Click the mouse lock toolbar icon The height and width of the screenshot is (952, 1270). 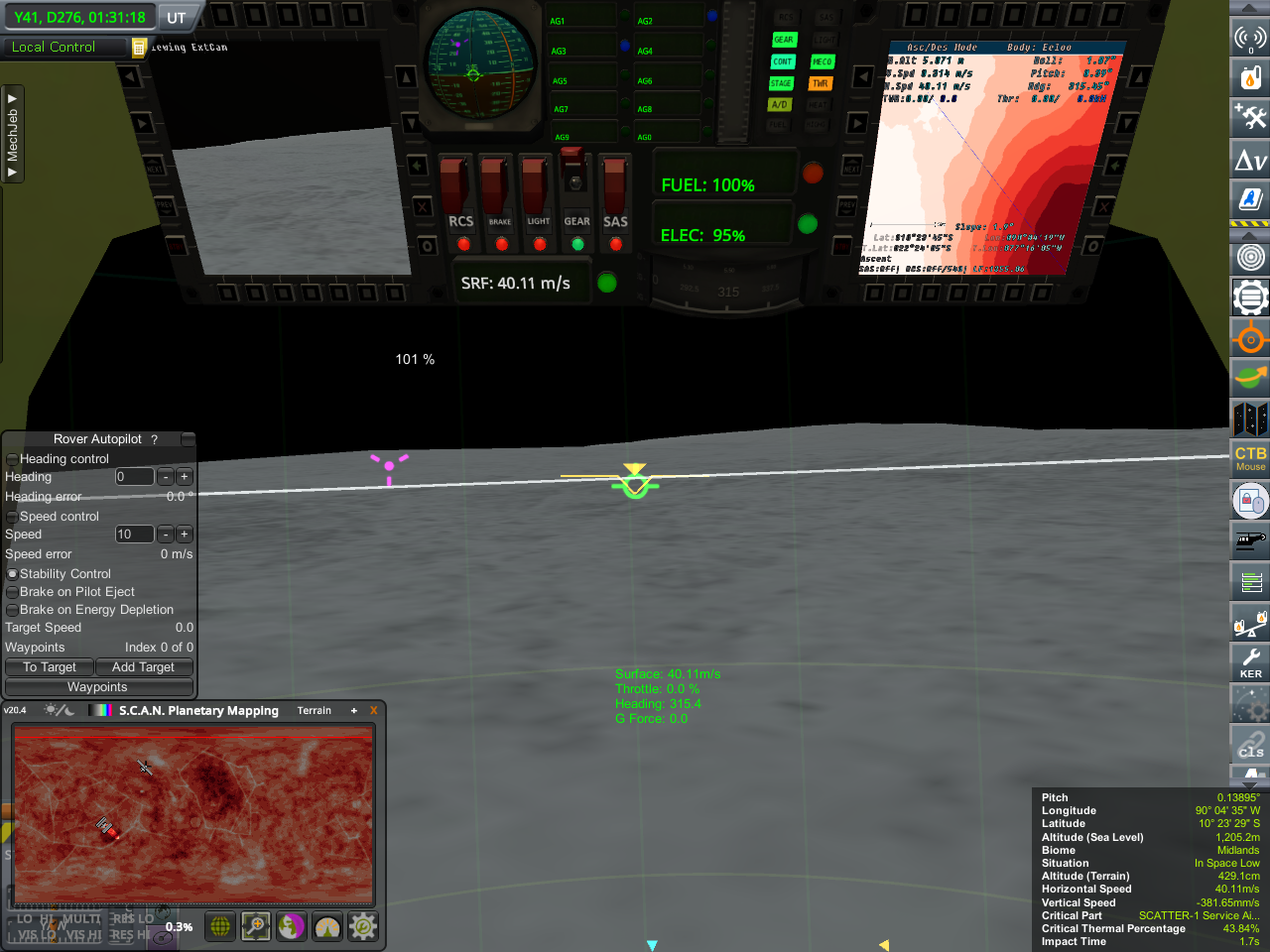pos(1250,500)
